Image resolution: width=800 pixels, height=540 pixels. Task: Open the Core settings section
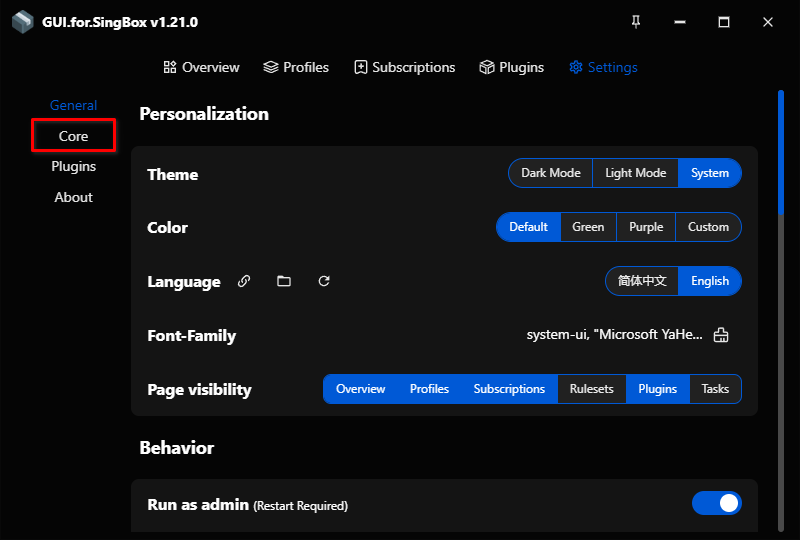click(x=73, y=136)
